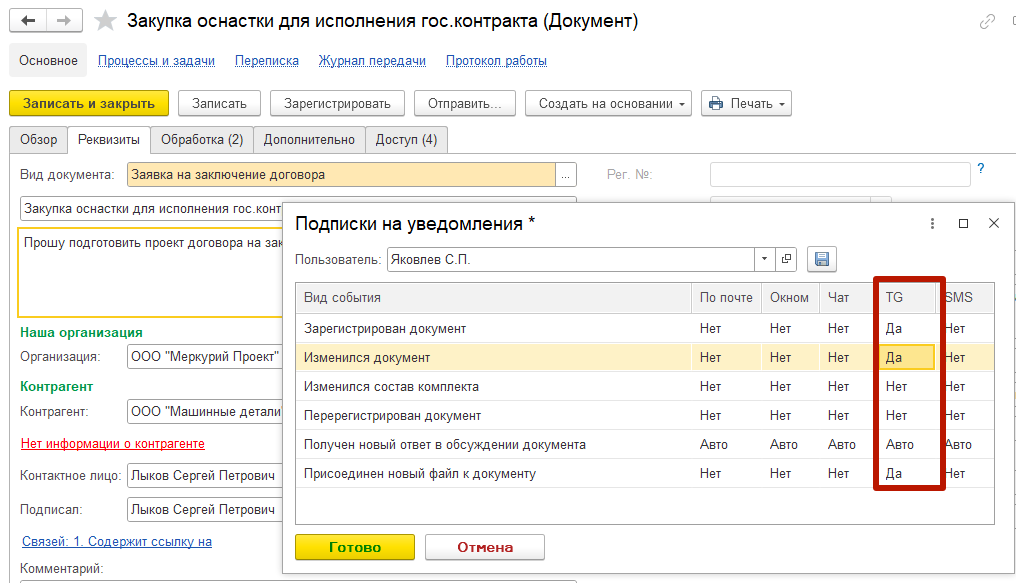Open the Связей: 1. Содержит ссылку на link

(117, 542)
